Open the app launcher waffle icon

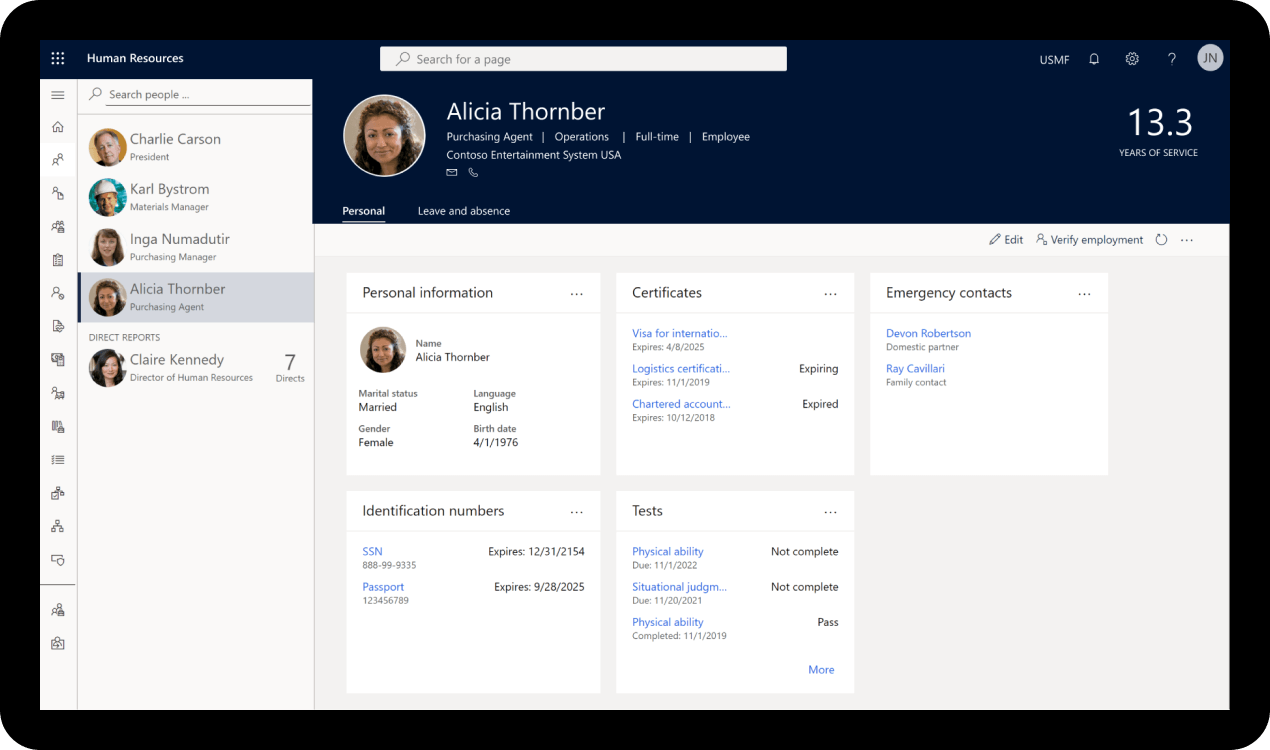pyautogui.click(x=58, y=59)
